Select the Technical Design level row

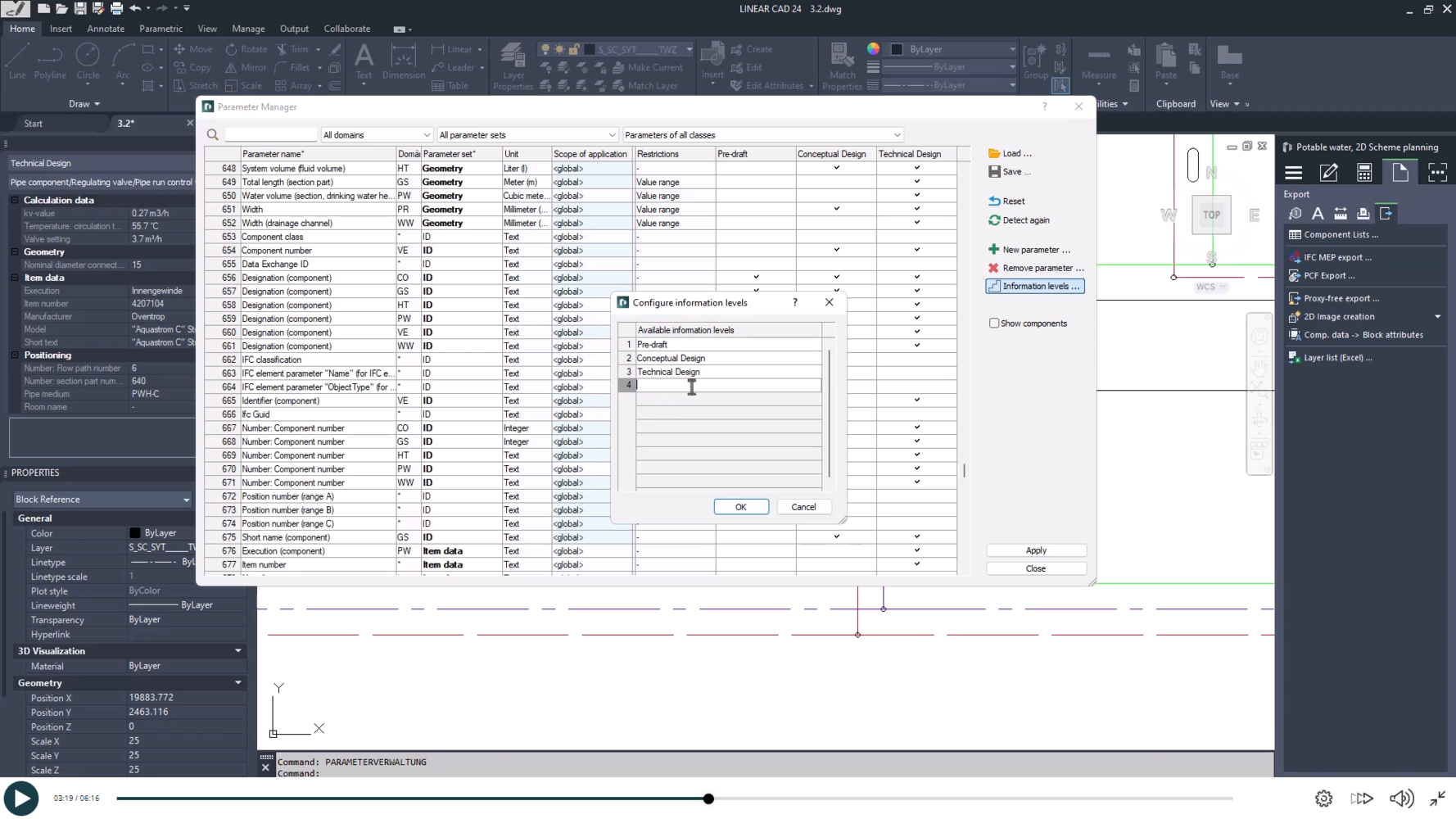pyautogui.click(x=728, y=372)
